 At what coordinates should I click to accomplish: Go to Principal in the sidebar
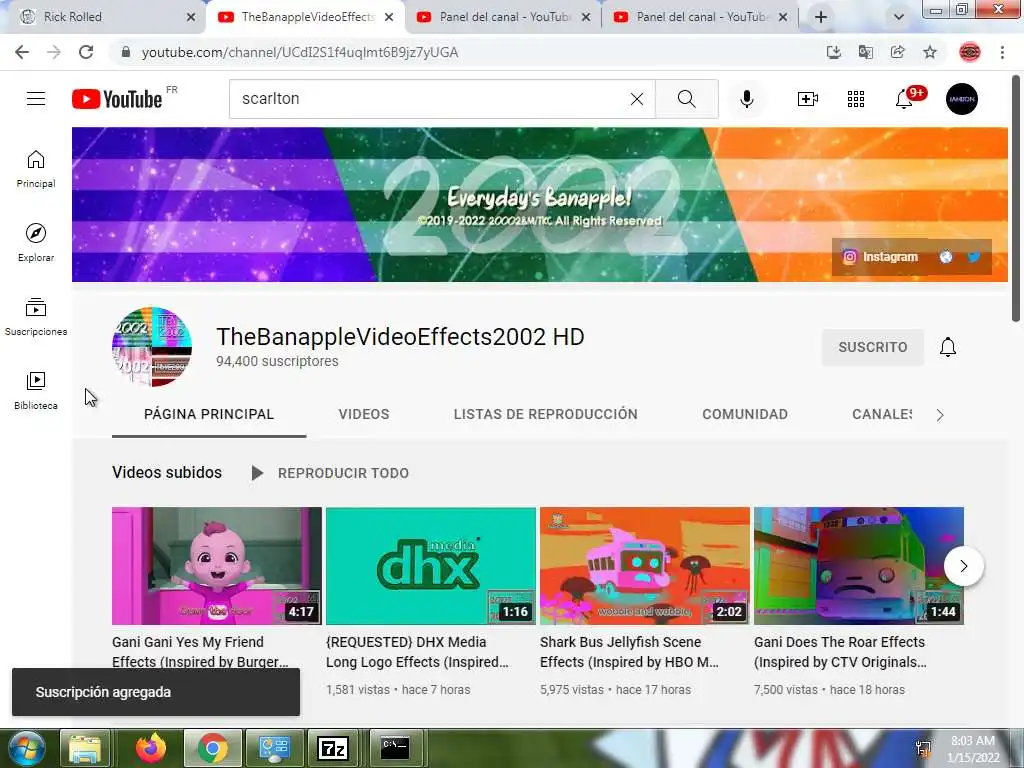tap(36, 169)
